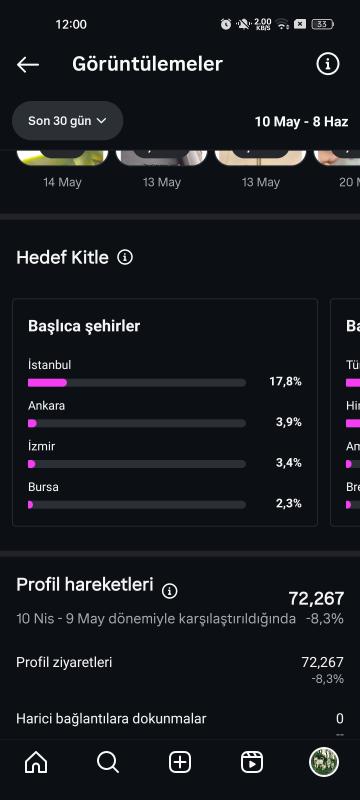Tap info icon beside Hedef Kitle

click(125, 257)
